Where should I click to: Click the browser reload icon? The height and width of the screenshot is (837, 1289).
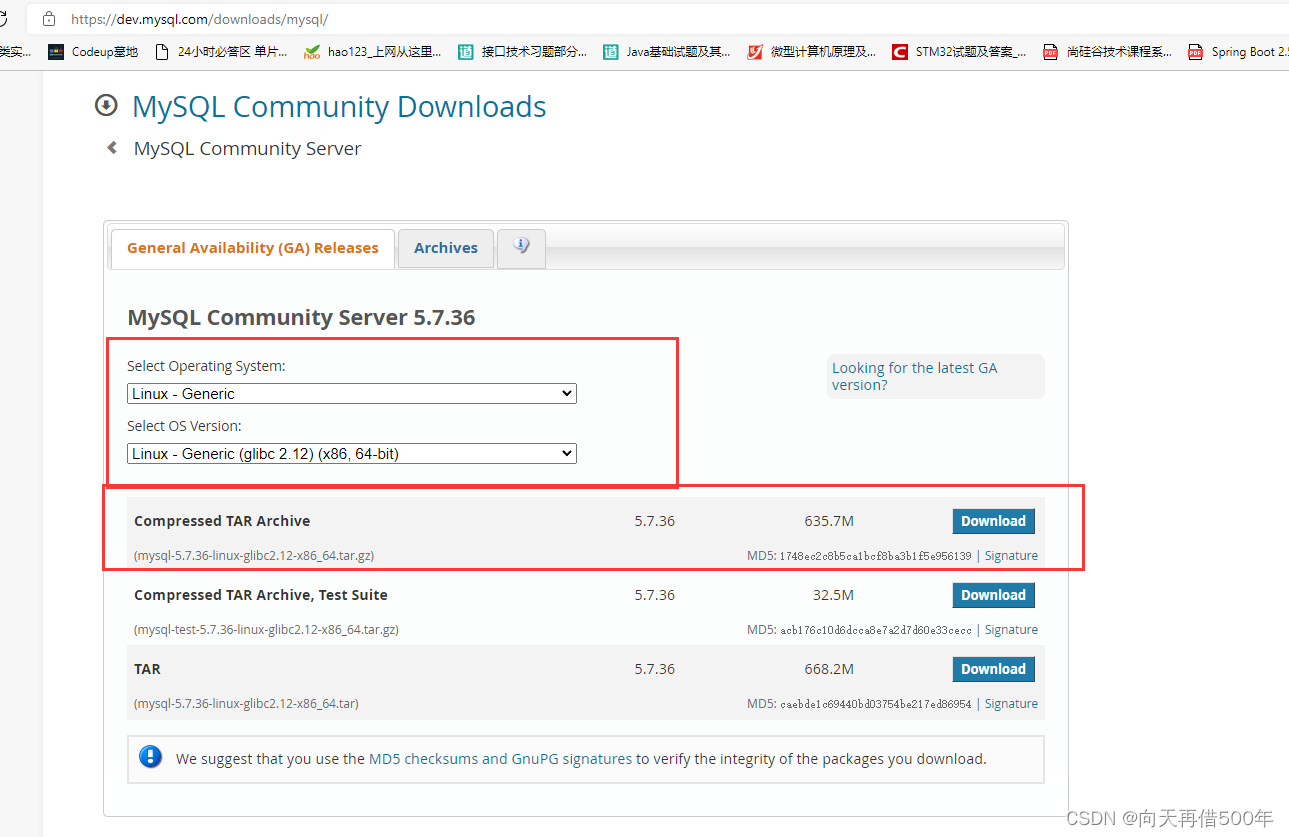pos(4,19)
